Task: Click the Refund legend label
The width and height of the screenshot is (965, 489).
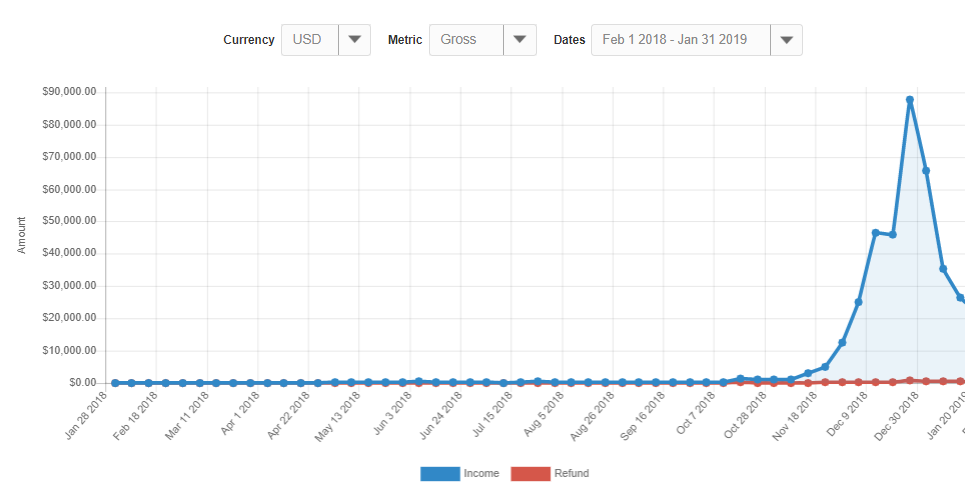Action: coord(571,473)
